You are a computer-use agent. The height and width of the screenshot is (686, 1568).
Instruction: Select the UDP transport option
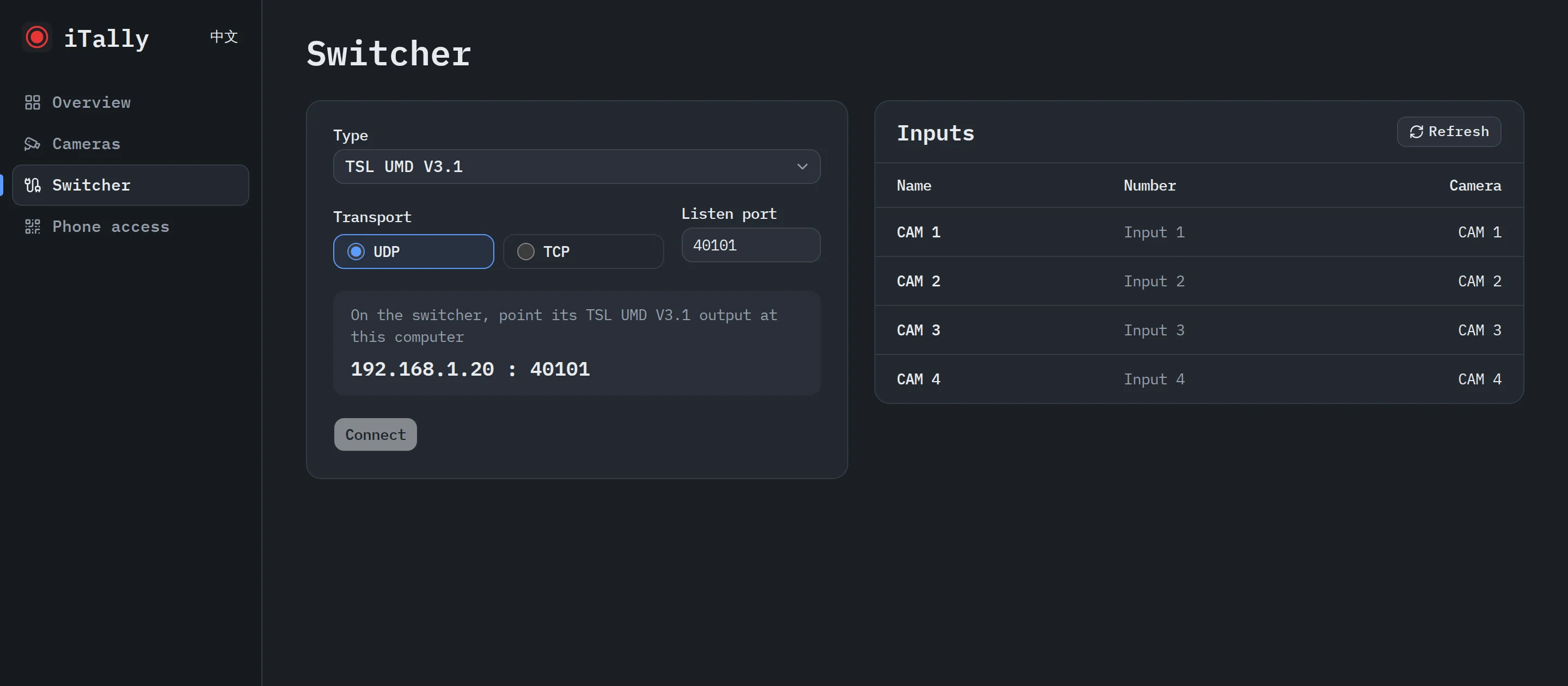413,252
